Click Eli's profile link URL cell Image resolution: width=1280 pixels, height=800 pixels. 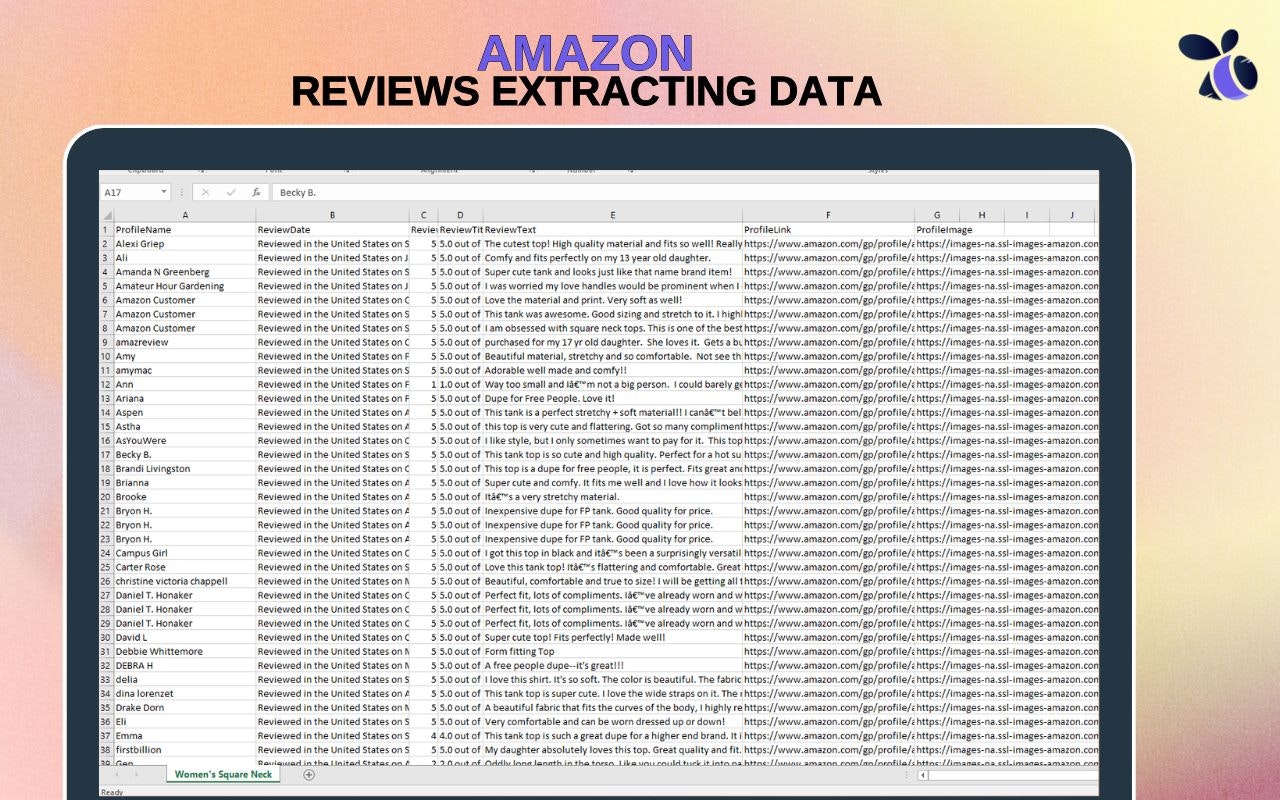point(829,721)
